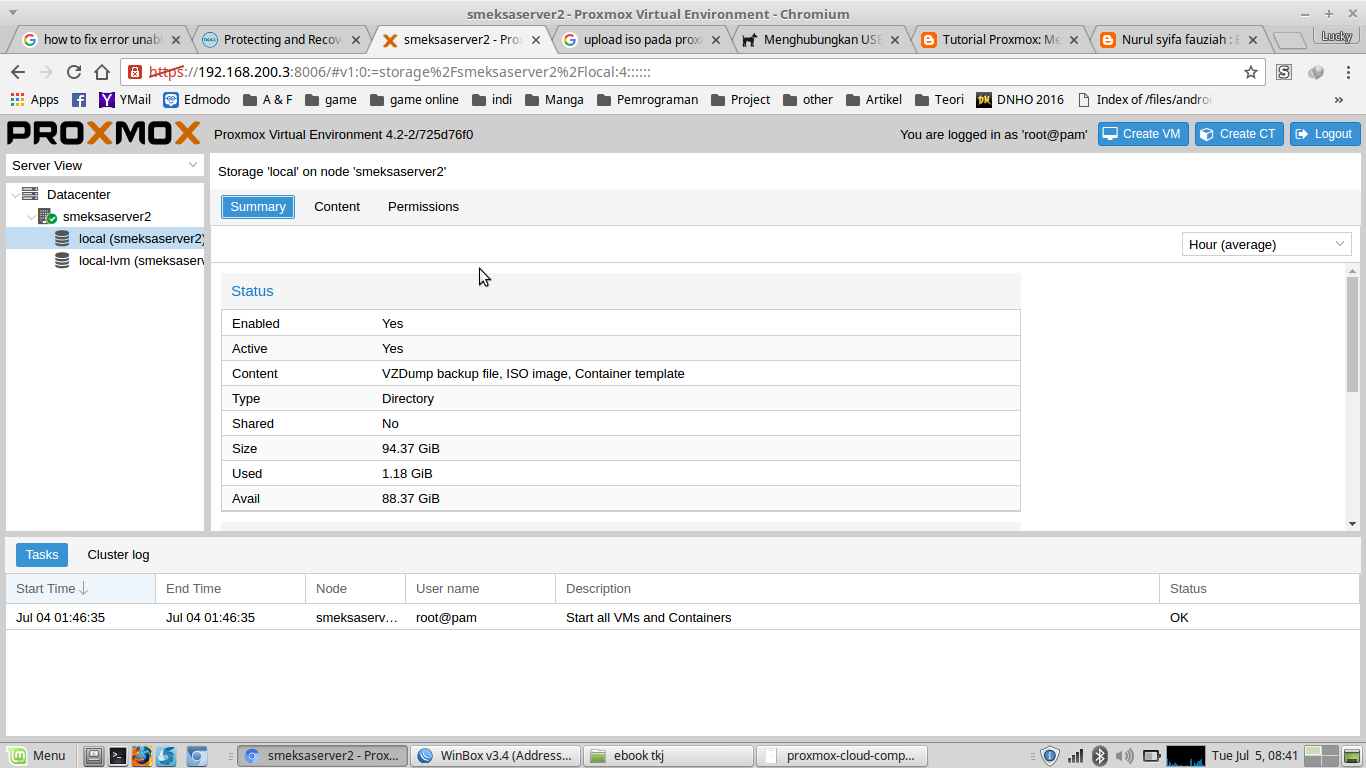Reload the Proxmox page

[x=74, y=72]
